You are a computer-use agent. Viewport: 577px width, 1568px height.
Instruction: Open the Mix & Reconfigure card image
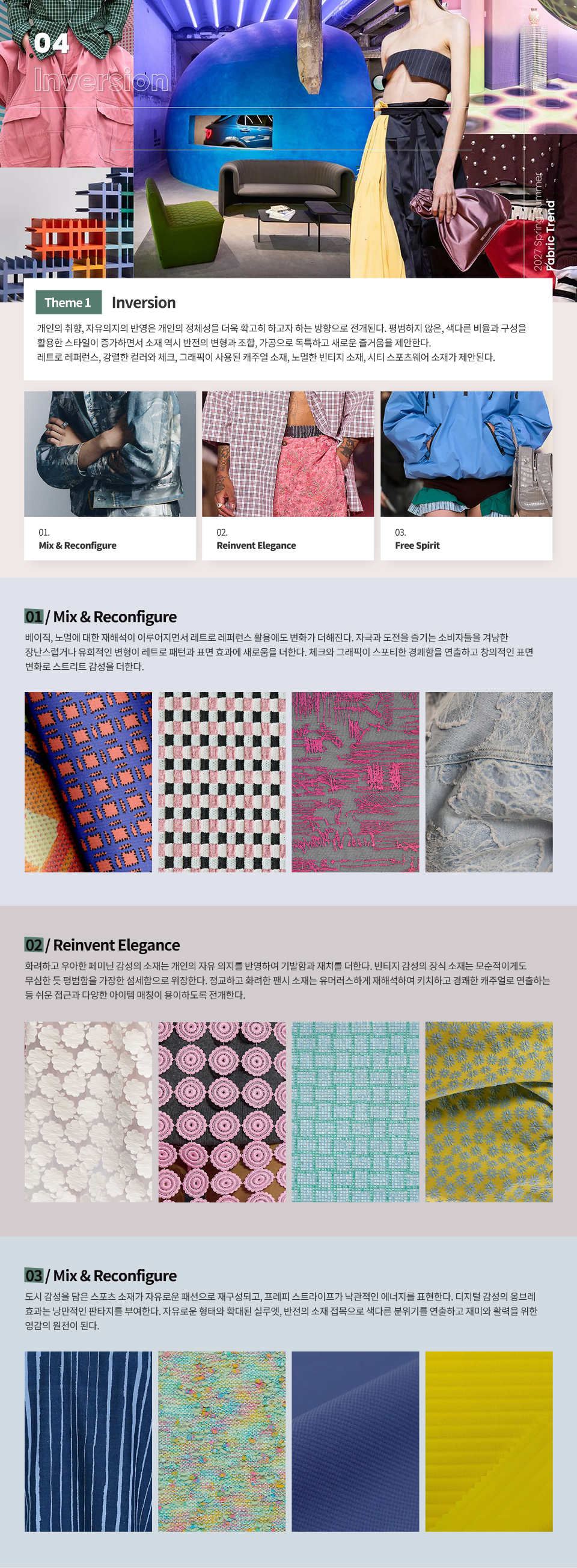pyautogui.click(x=110, y=454)
